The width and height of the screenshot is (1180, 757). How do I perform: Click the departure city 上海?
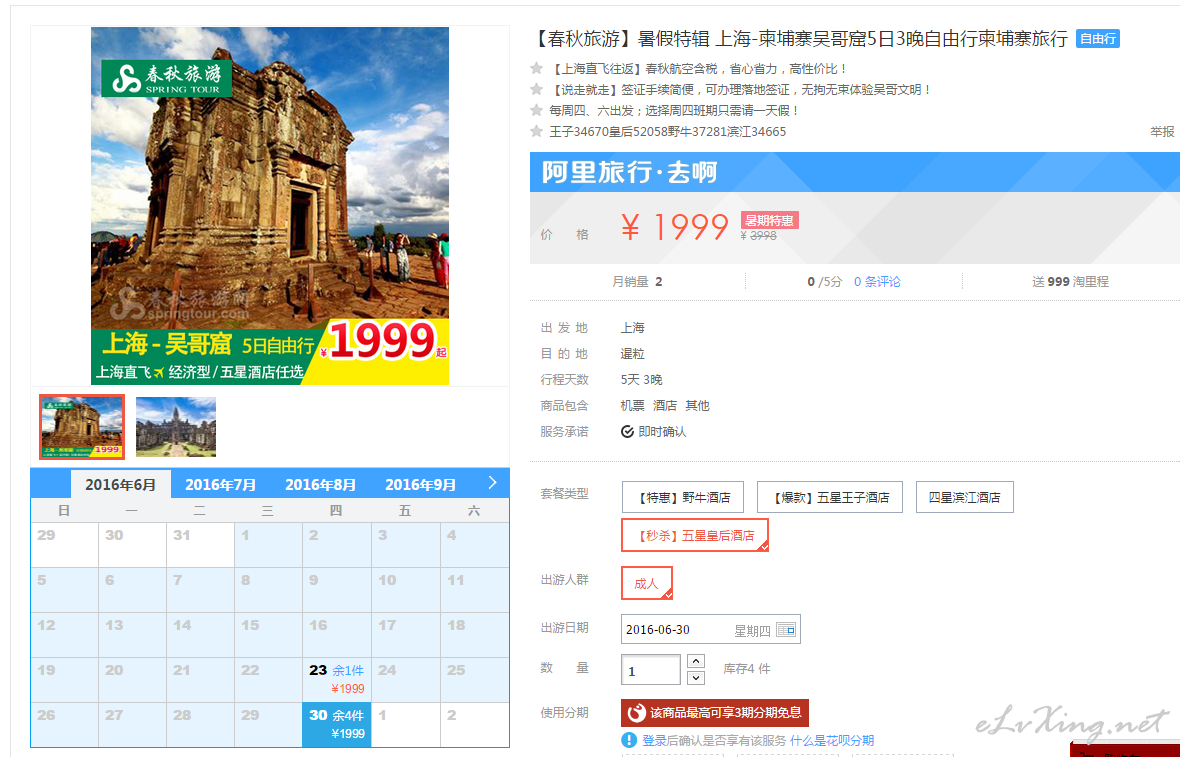(633, 328)
